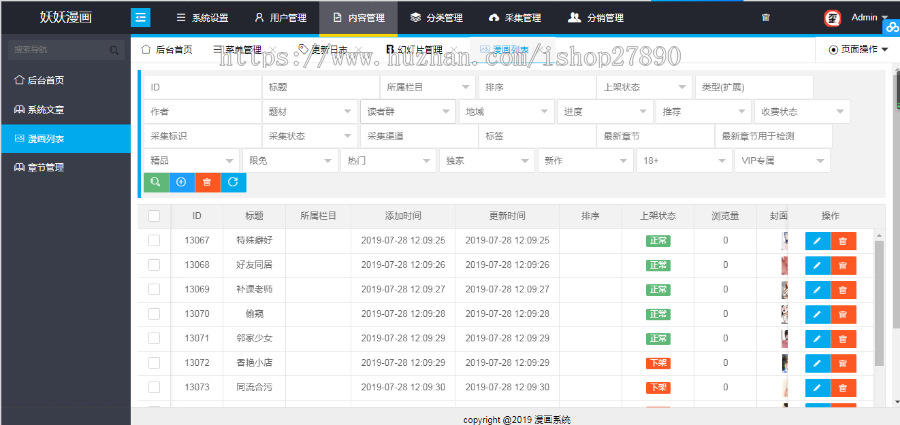Screen dimensions: 900x425
Task: Click the orange 下架 status badge for row 13072
Action: point(658,363)
